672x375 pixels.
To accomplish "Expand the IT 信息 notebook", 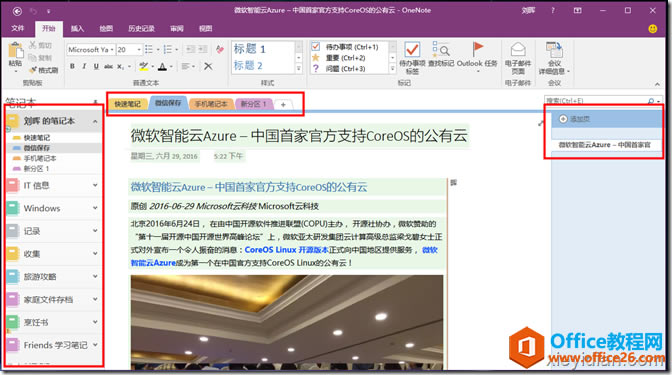I will (x=95, y=185).
